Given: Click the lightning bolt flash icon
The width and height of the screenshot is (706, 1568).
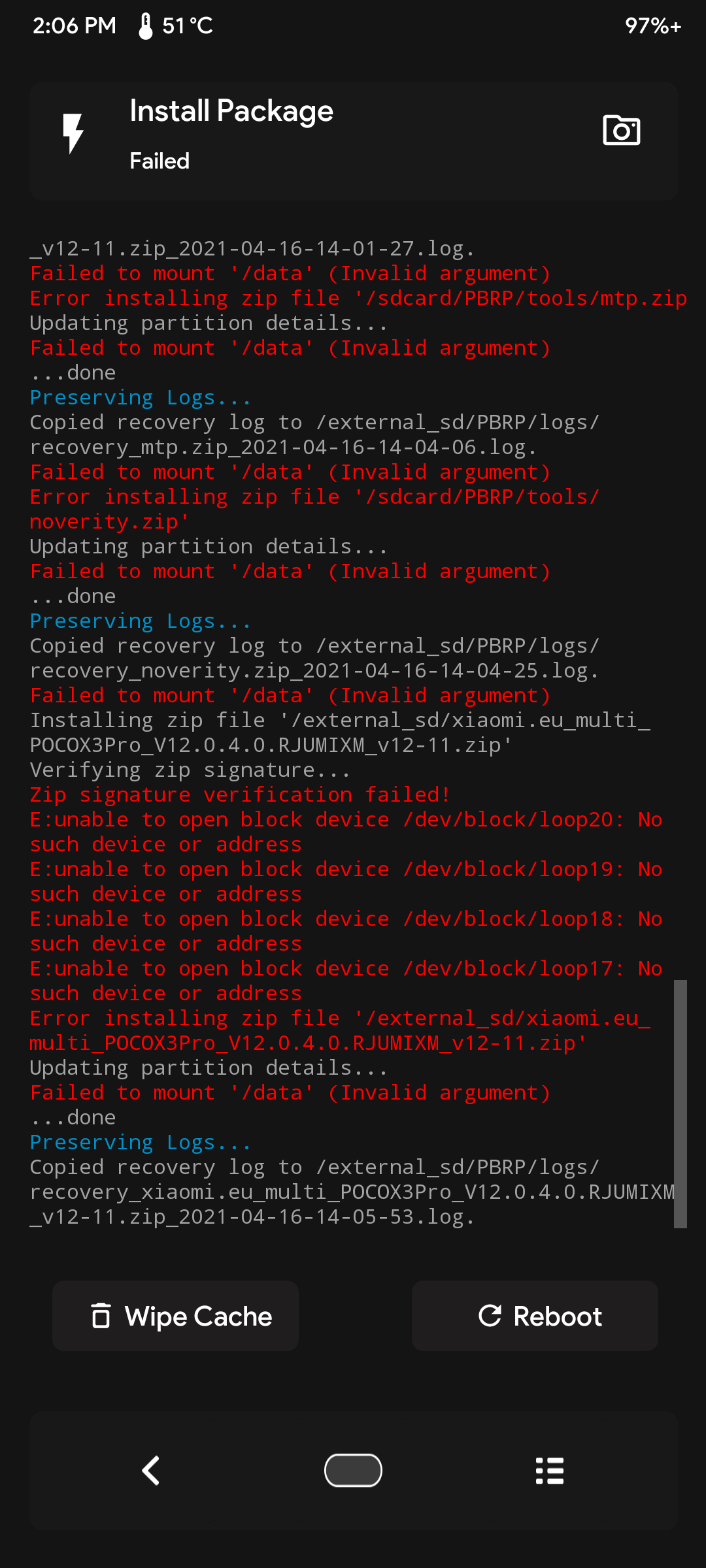Looking at the screenshot, I should click(73, 133).
